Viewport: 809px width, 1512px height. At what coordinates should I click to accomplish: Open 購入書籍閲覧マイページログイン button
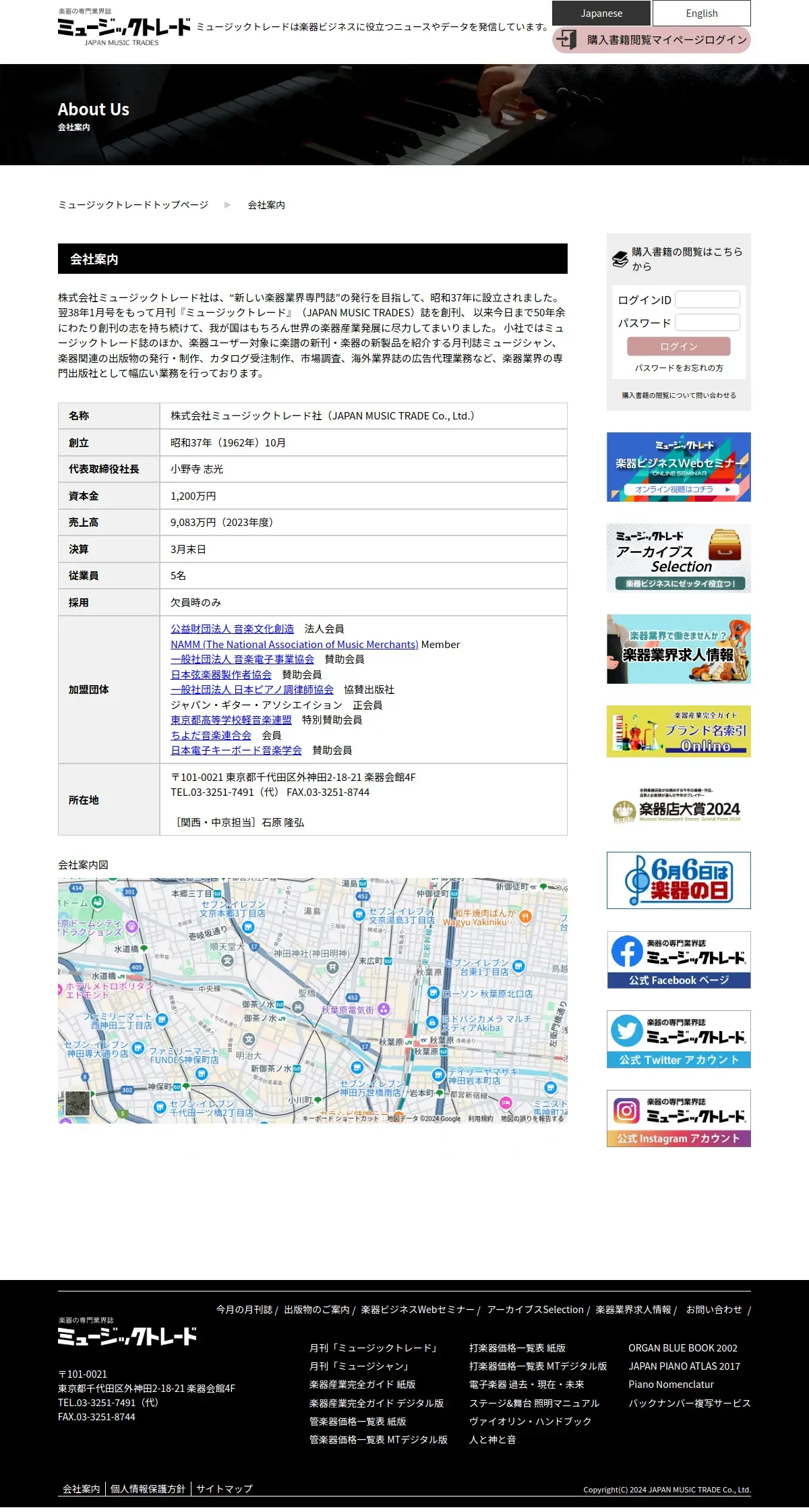point(651,40)
